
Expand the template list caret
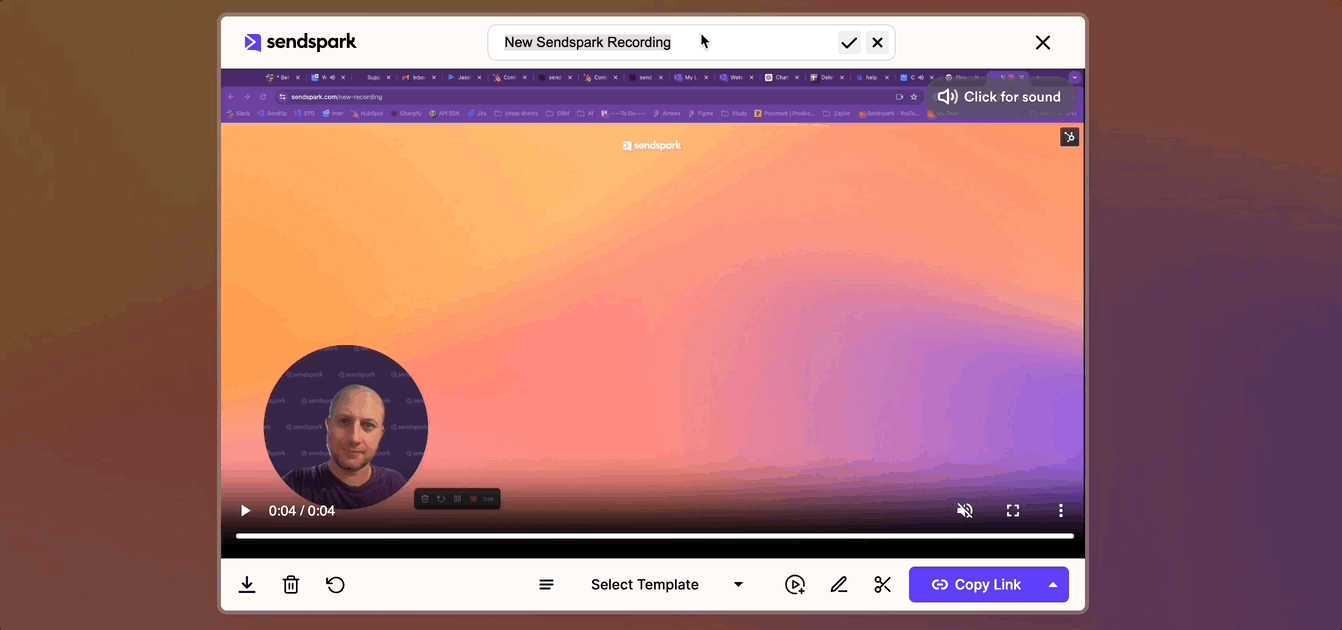point(739,585)
